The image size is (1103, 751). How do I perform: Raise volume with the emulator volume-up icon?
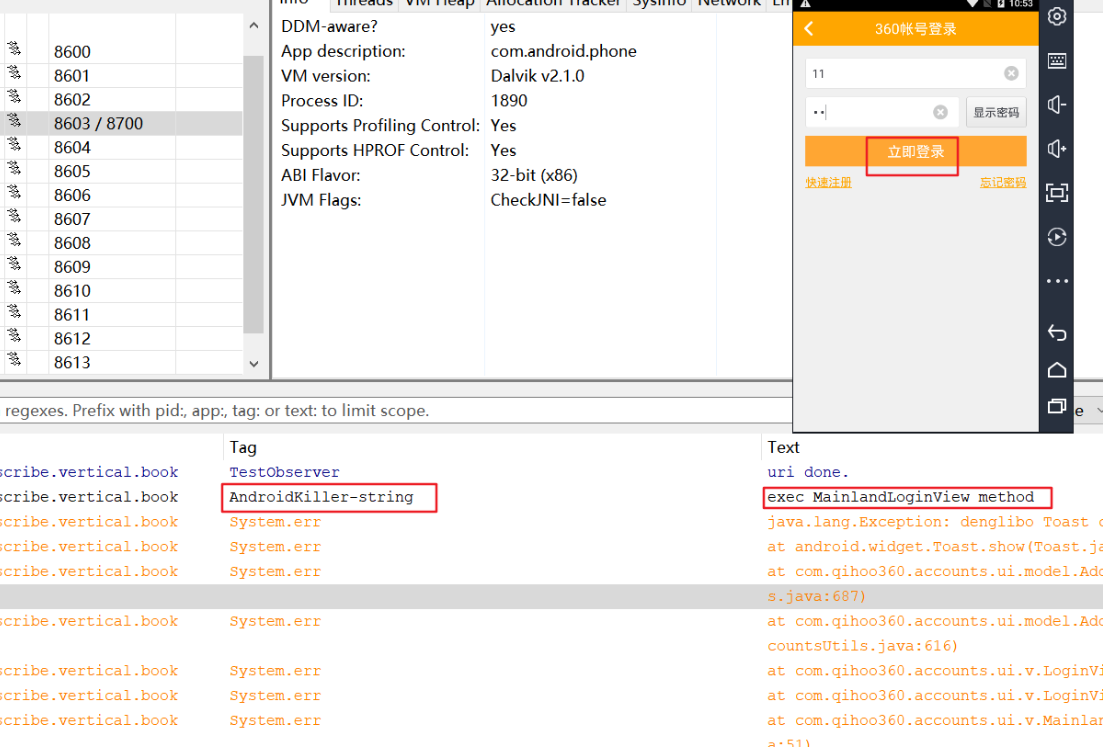click(x=1057, y=148)
